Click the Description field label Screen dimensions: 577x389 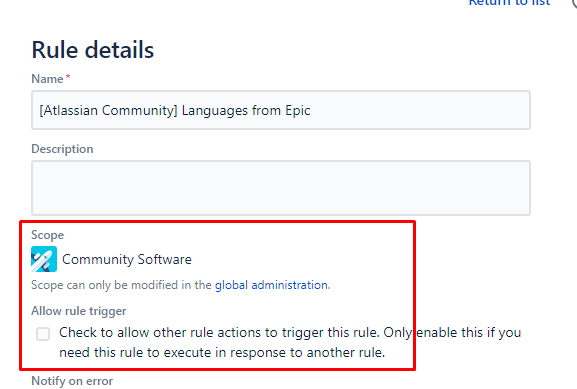click(x=62, y=149)
